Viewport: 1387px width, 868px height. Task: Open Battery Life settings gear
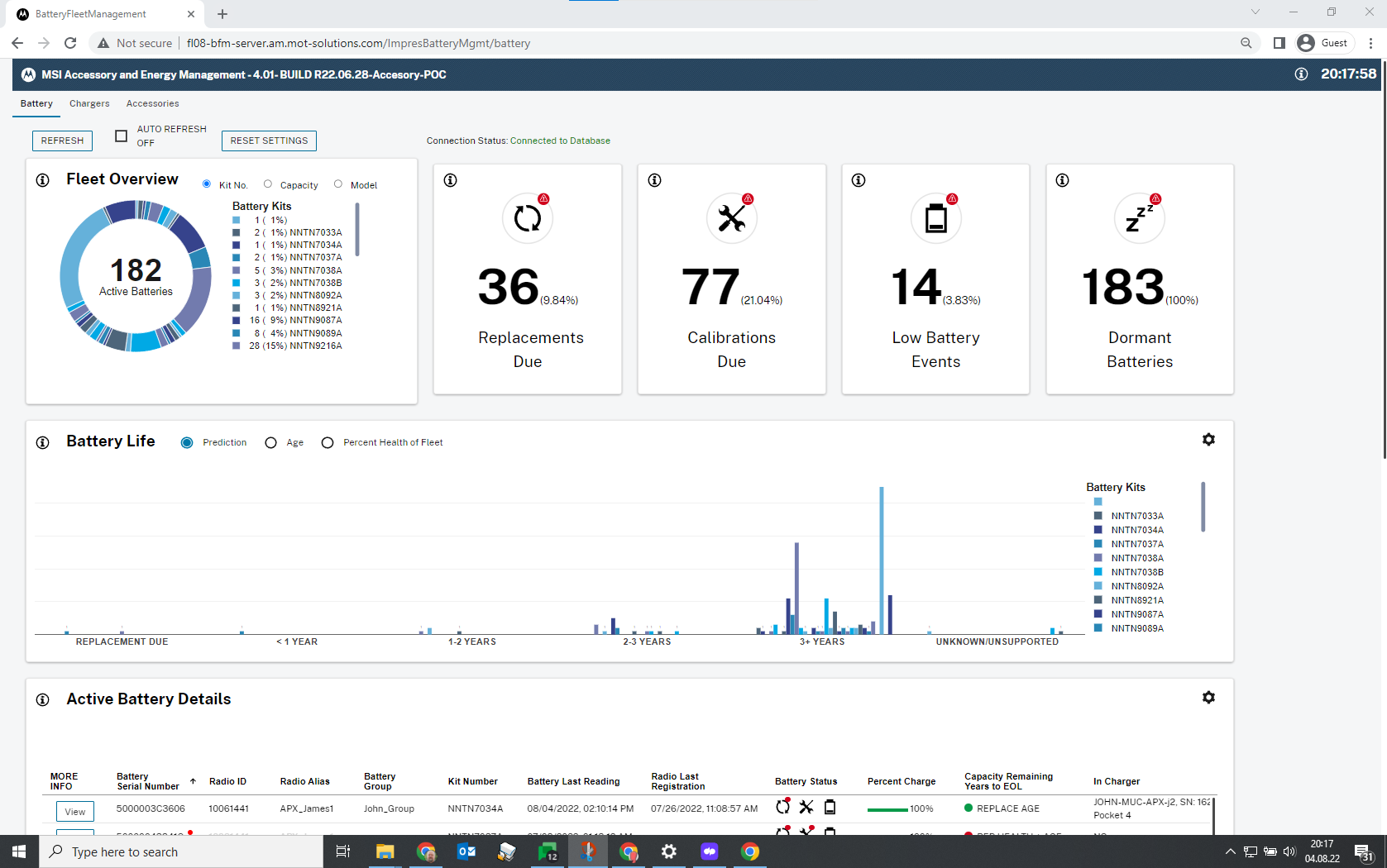(1208, 440)
